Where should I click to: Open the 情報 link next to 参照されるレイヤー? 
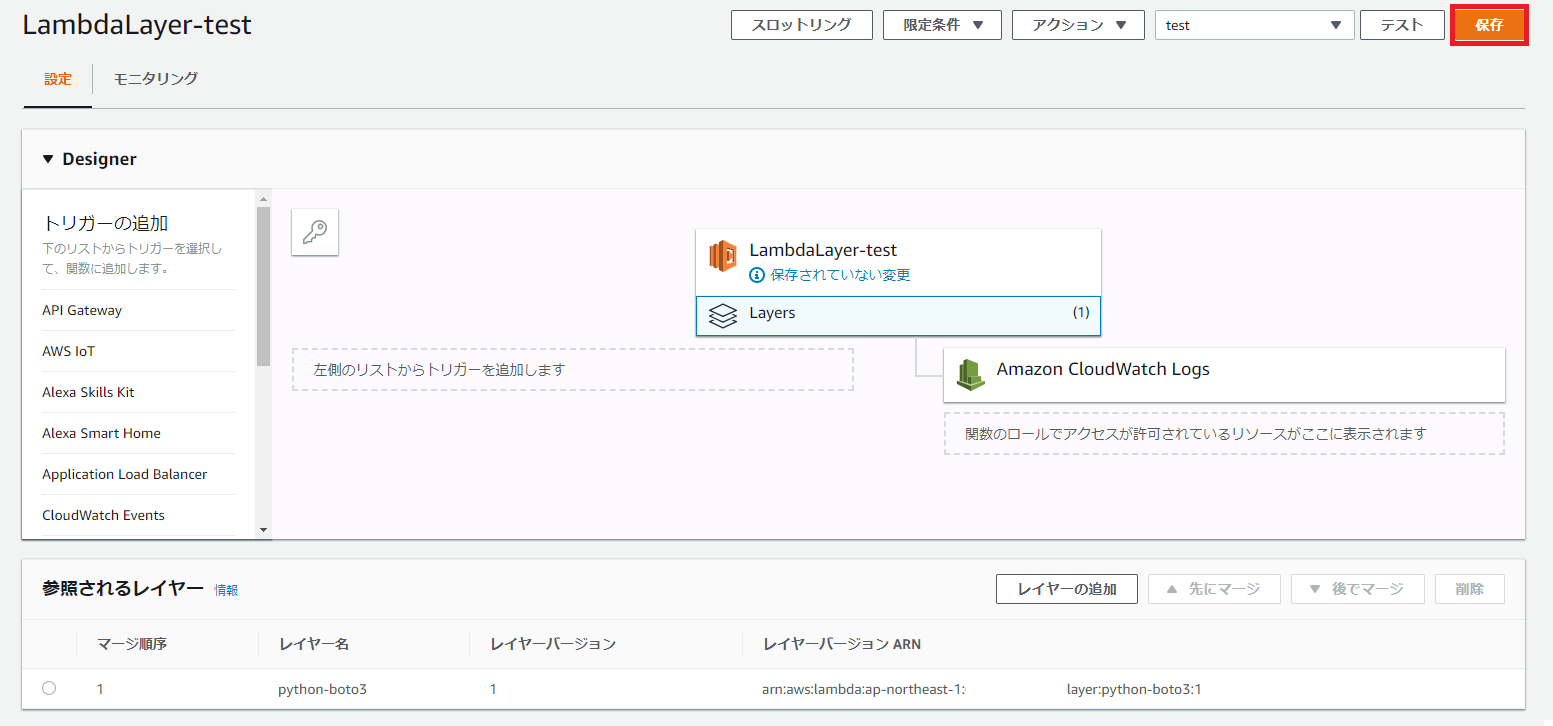pos(225,590)
